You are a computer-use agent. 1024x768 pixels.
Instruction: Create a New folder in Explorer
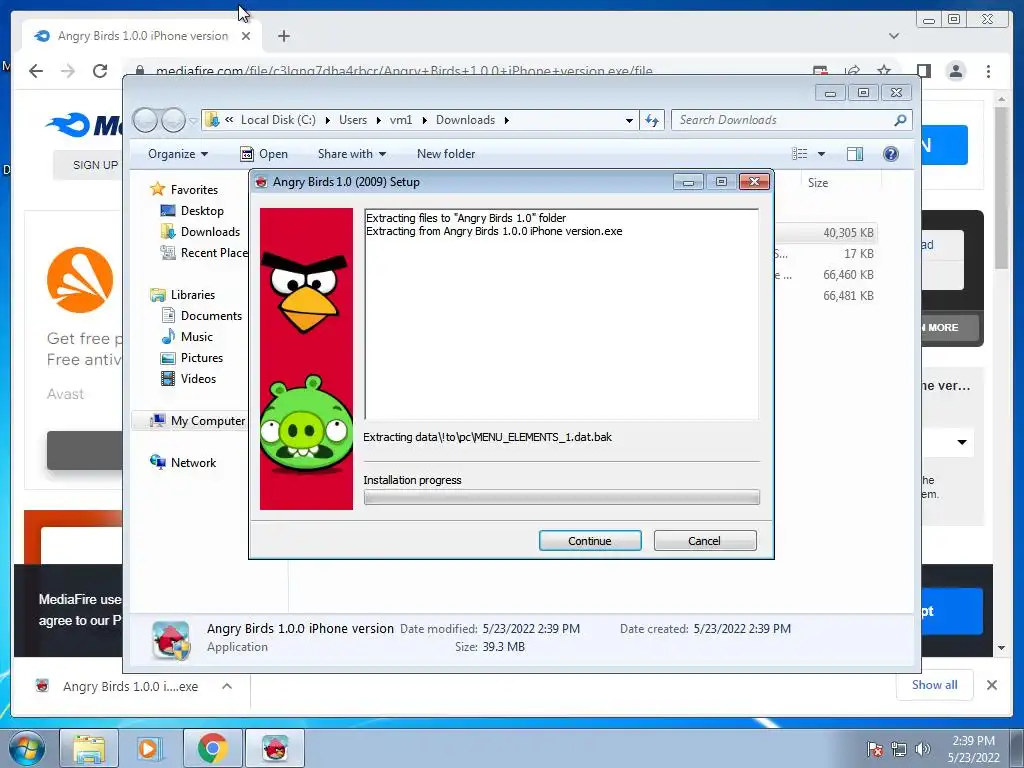(446, 154)
